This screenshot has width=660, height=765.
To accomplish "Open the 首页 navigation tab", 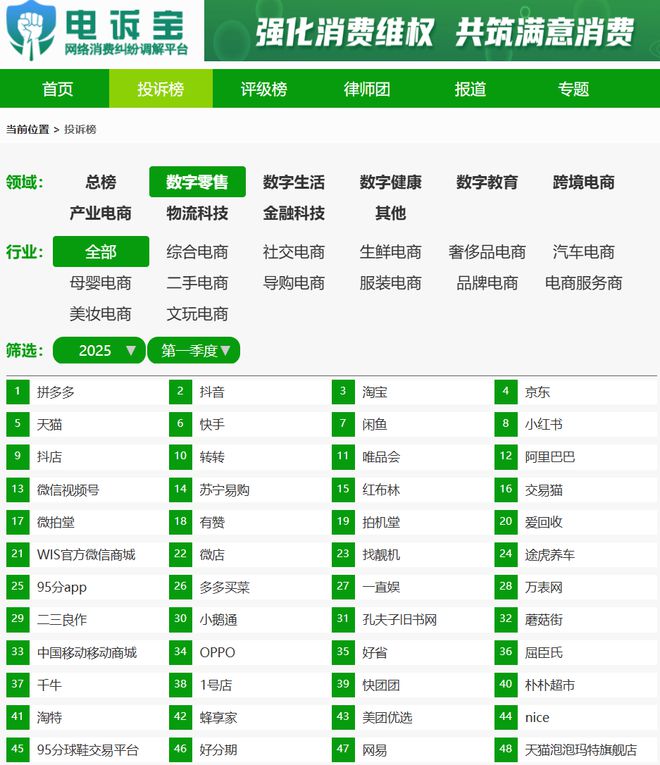I will tap(57, 89).
